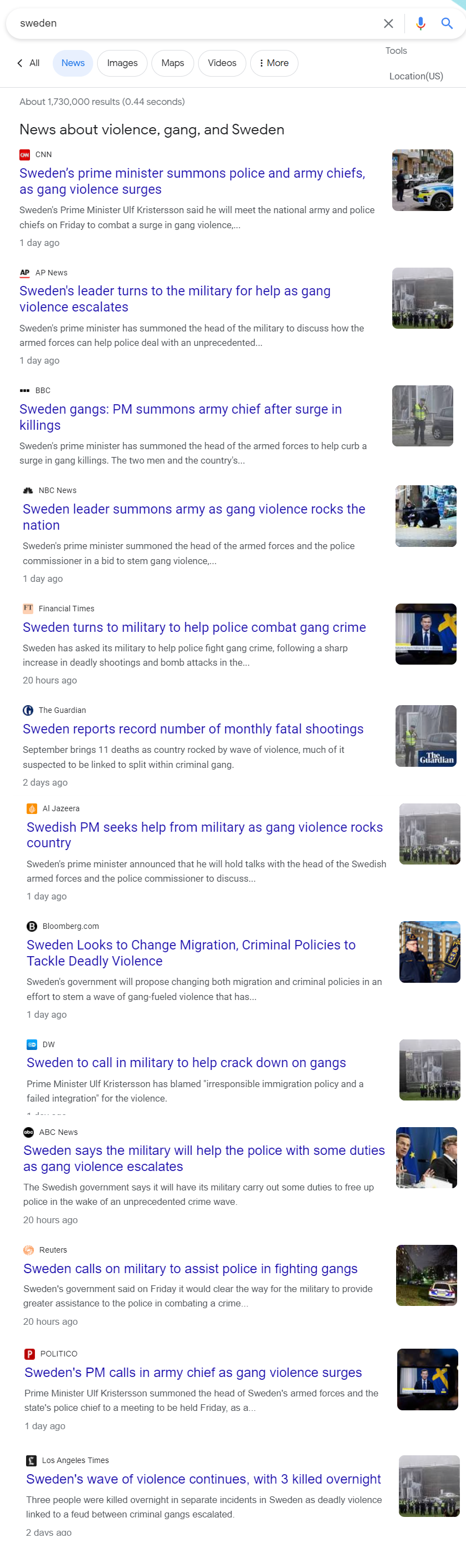Viewport: 466px width, 1568px height.
Task: Select the News tab
Action: click(73, 63)
